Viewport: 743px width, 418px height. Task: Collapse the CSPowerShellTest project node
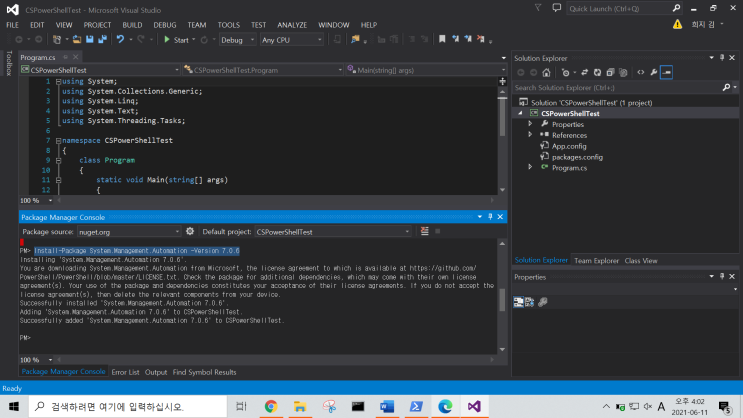[520, 113]
